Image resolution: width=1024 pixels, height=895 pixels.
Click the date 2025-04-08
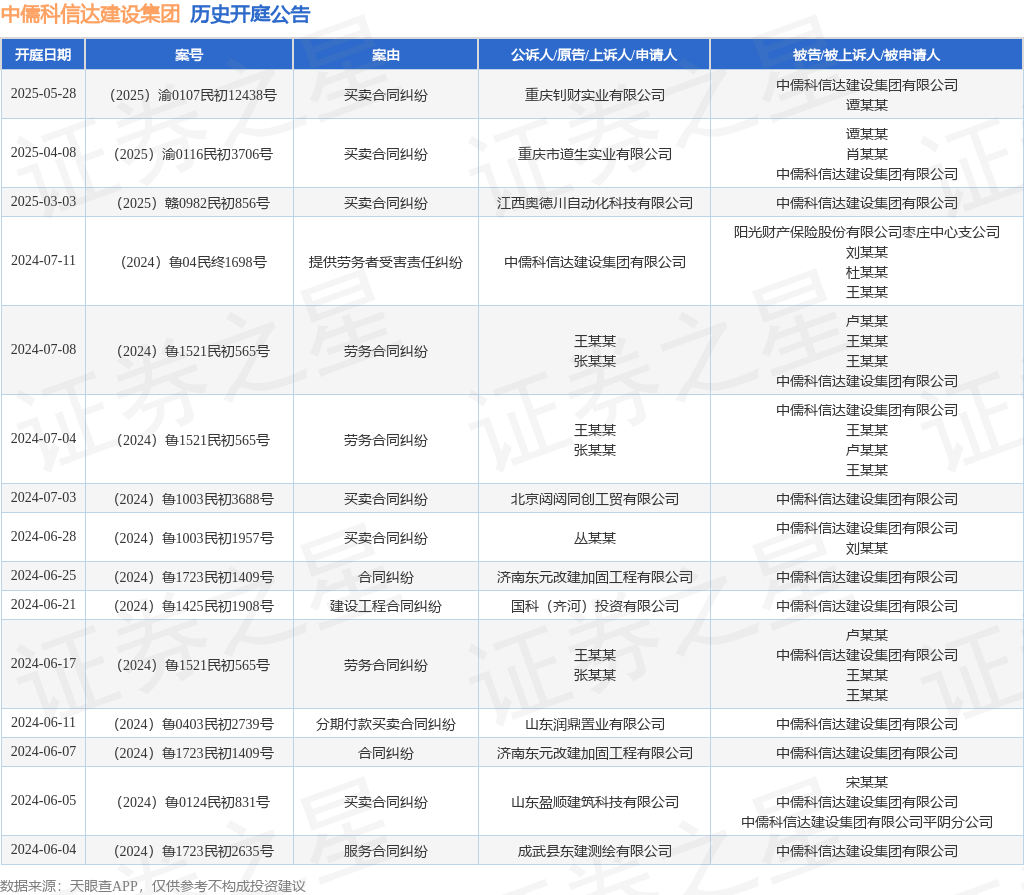43,152
